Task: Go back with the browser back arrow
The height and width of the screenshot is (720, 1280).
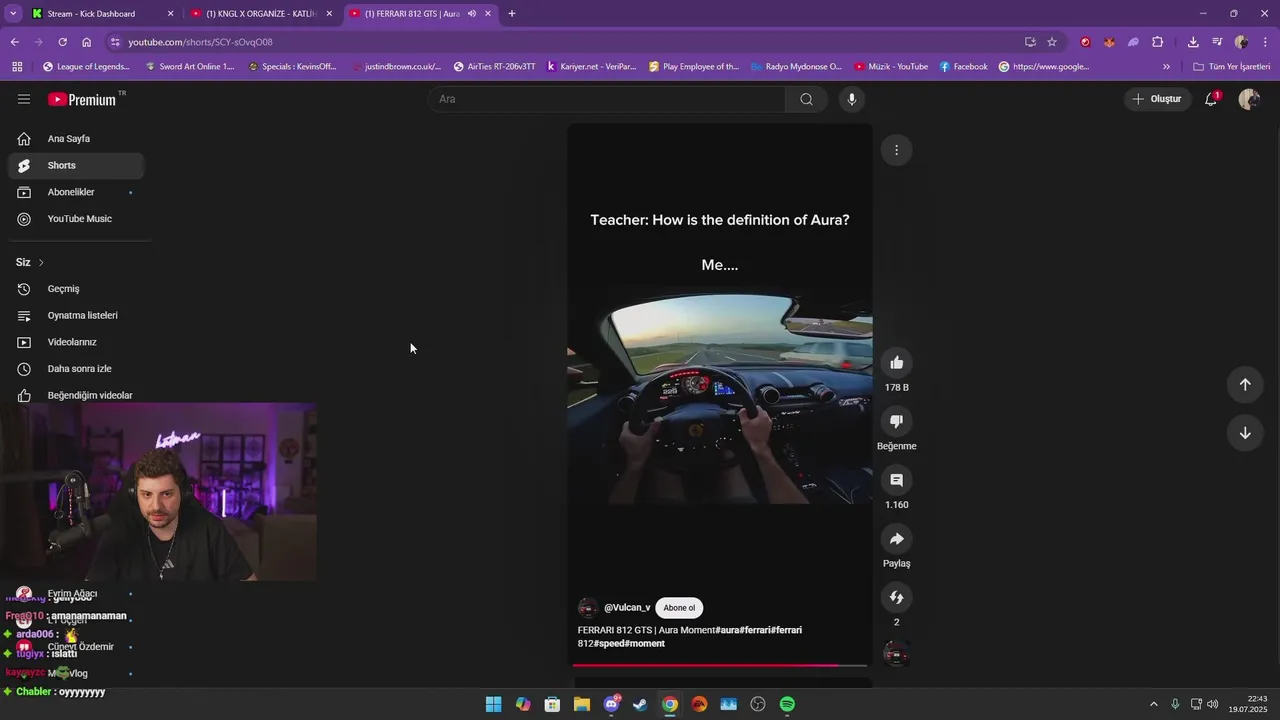Action: pyautogui.click(x=15, y=42)
